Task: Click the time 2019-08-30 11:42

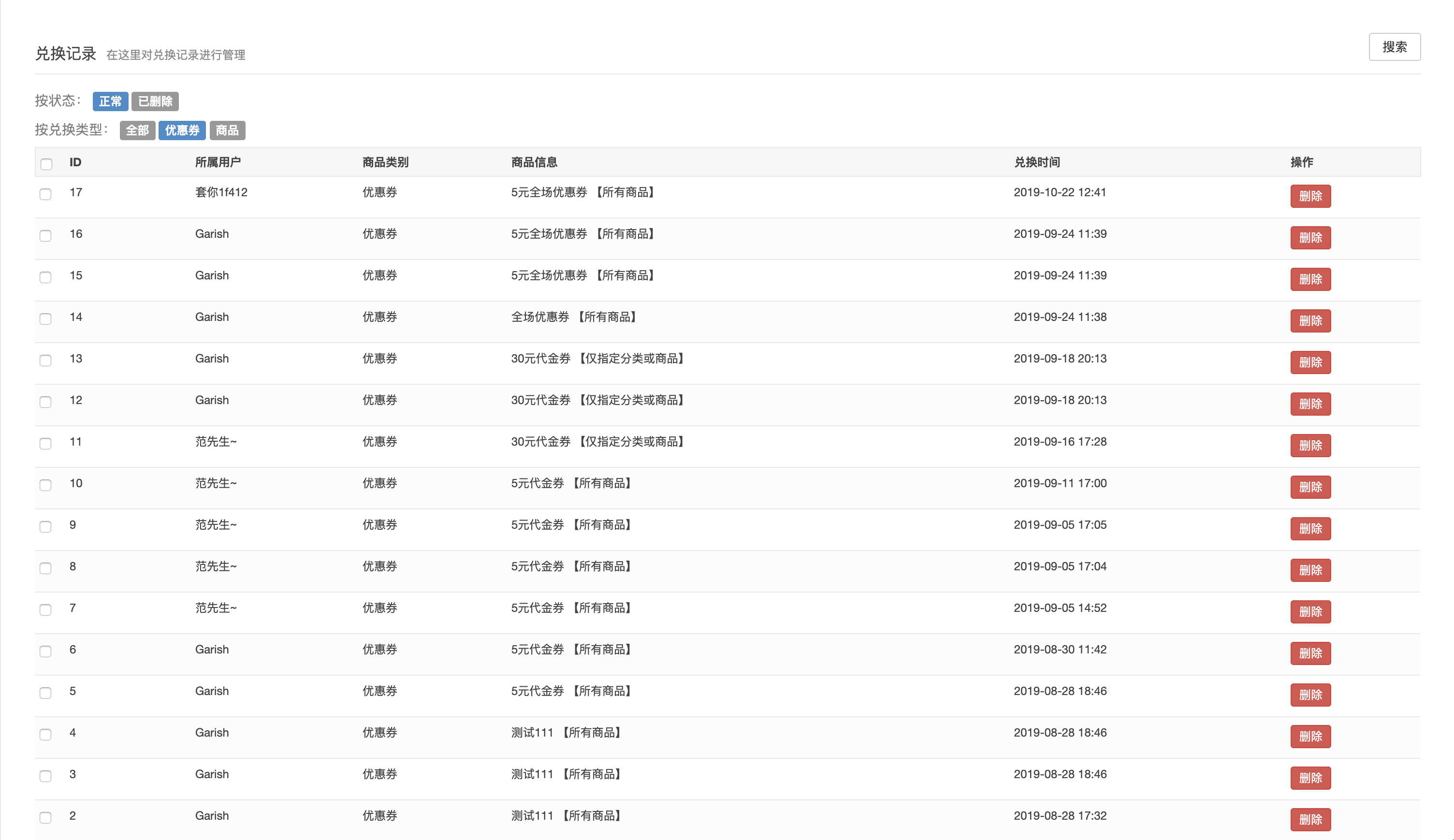Action: [1060, 649]
